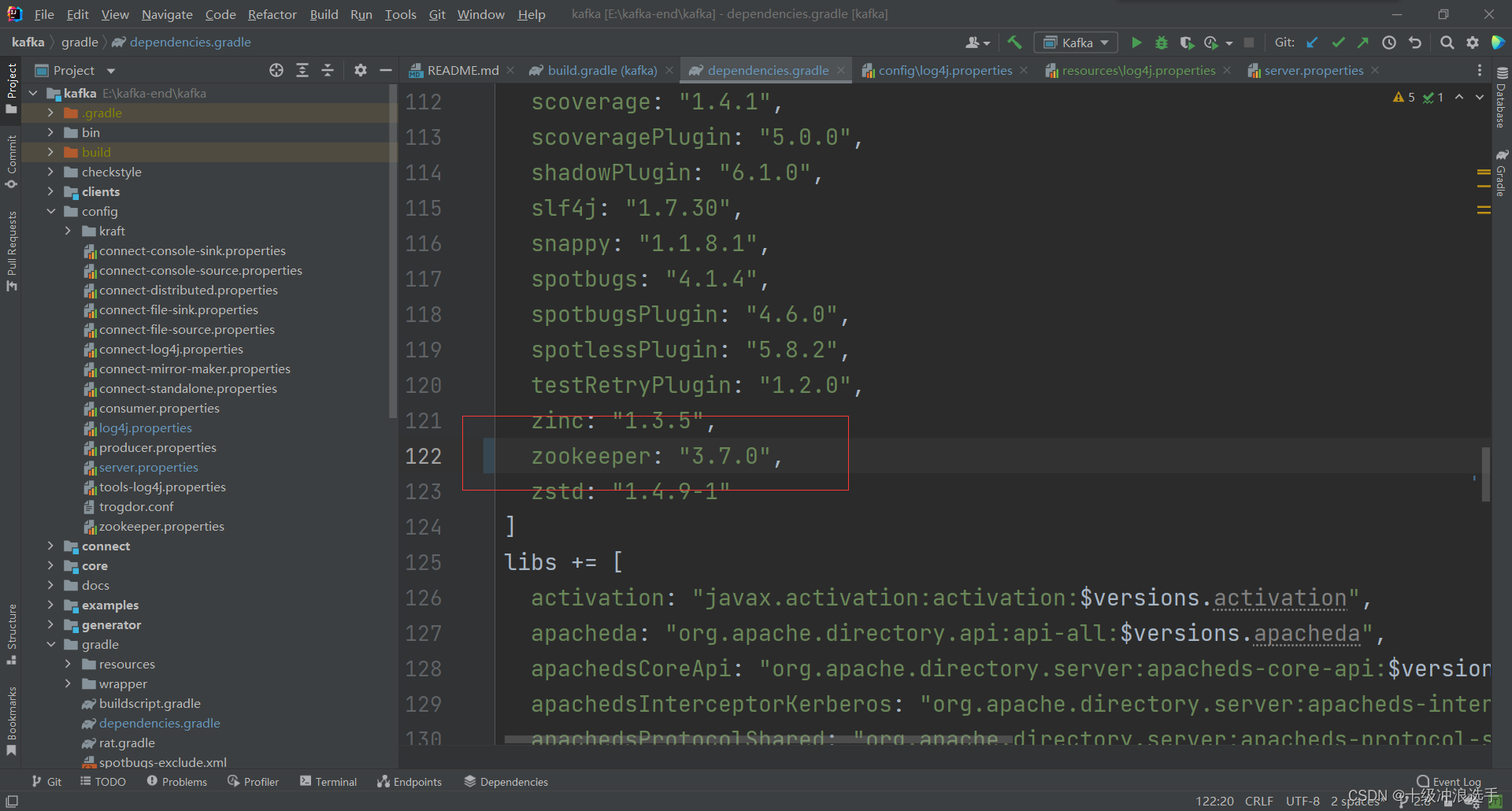Open the user account dropdown icon
Screen dimensions: 1512x811
tap(977, 43)
